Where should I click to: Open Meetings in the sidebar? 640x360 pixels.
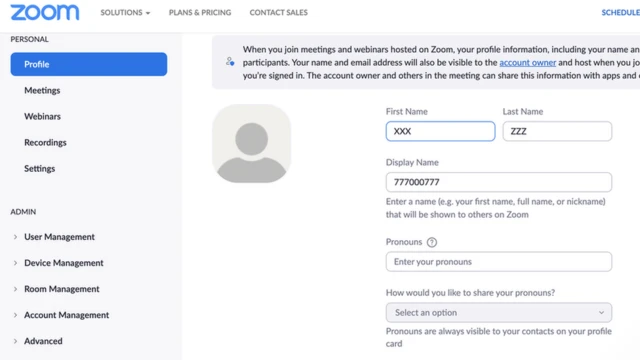42,90
